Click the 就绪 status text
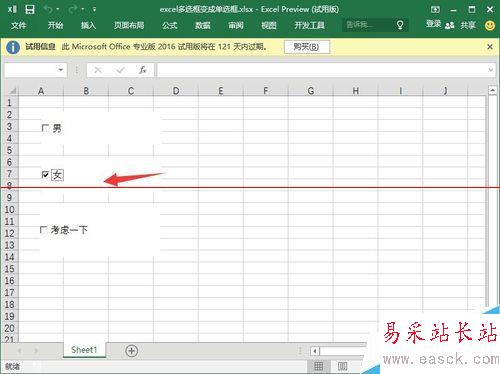The image size is (500, 374). coord(13,366)
